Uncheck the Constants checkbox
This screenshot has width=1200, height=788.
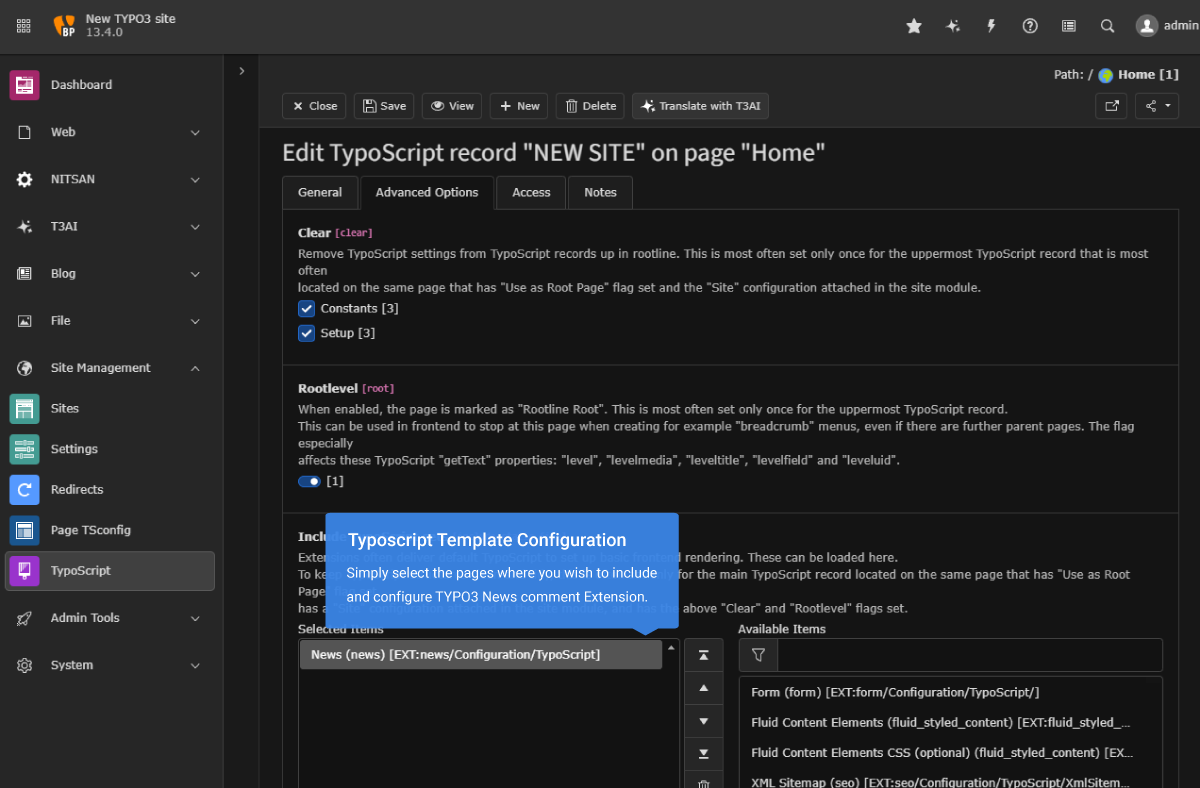(306, 308)
